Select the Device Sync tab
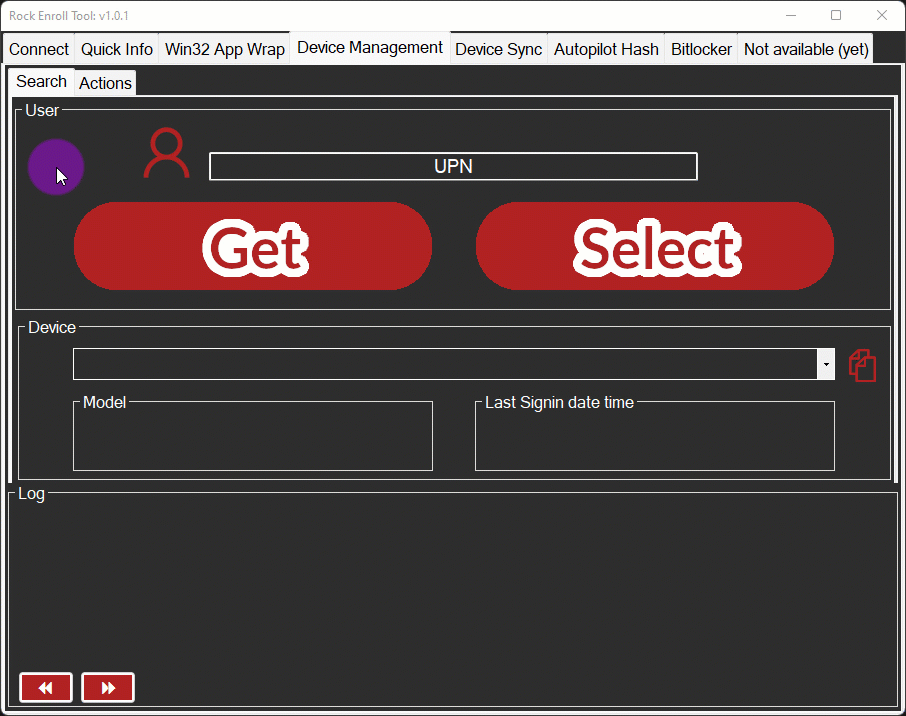 coord(498,48)
